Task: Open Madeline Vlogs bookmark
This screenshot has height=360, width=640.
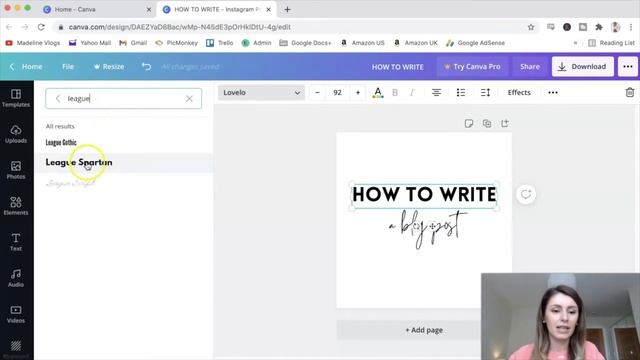Action: (x=33, y=43)
